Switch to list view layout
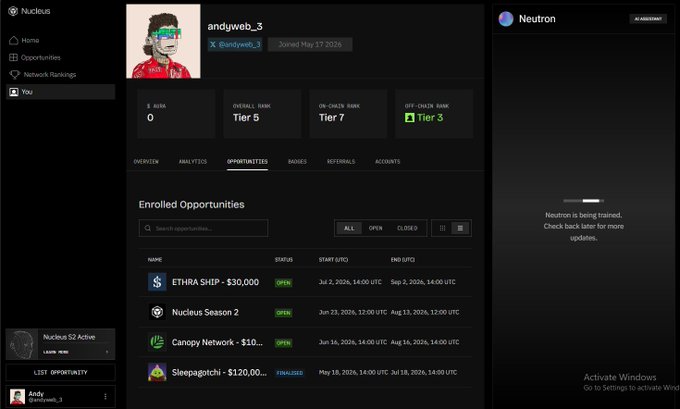This screenshot has height=409, width=680. (x=460, y=228)
